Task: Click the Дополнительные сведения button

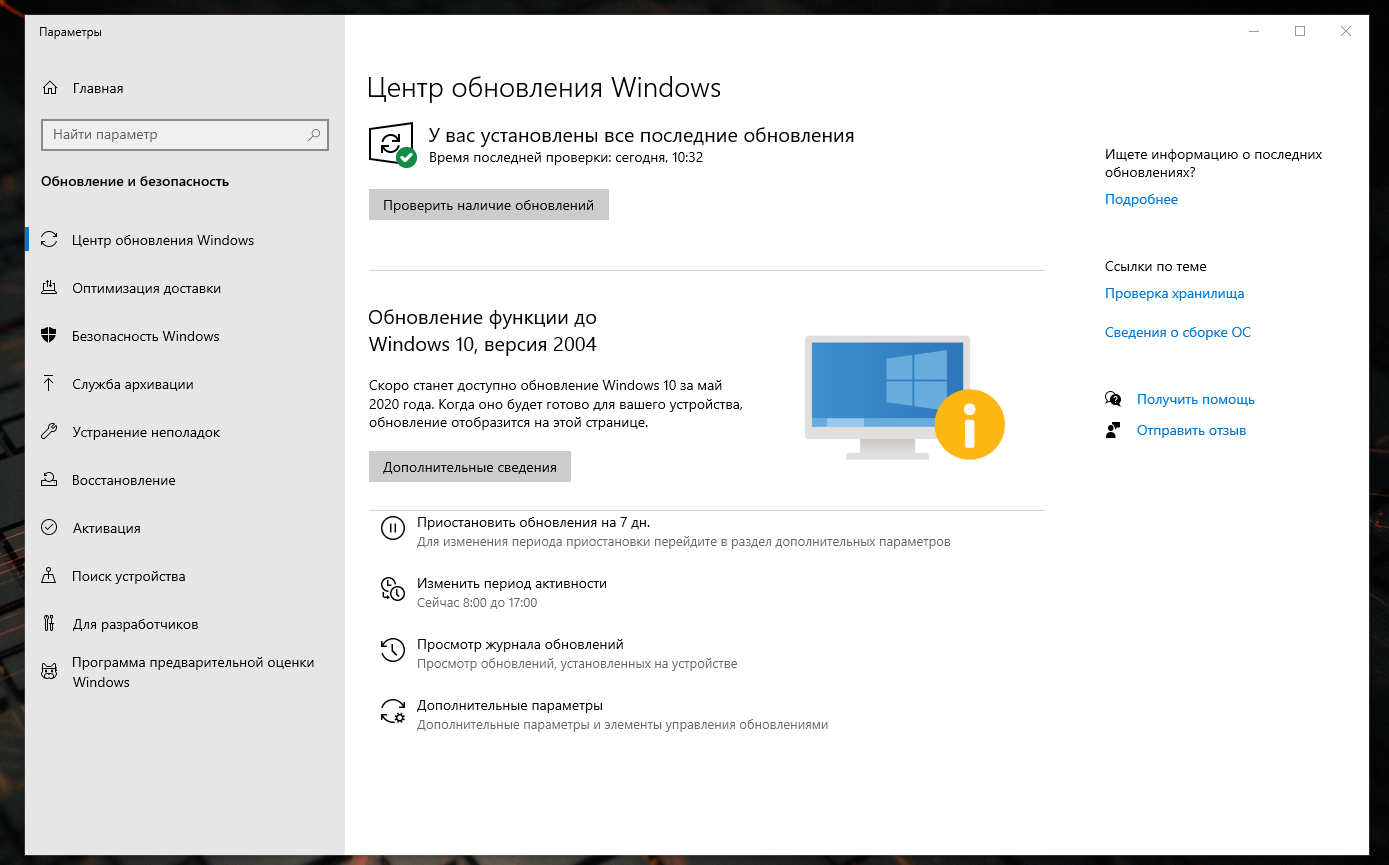Action: click(470, 467)
